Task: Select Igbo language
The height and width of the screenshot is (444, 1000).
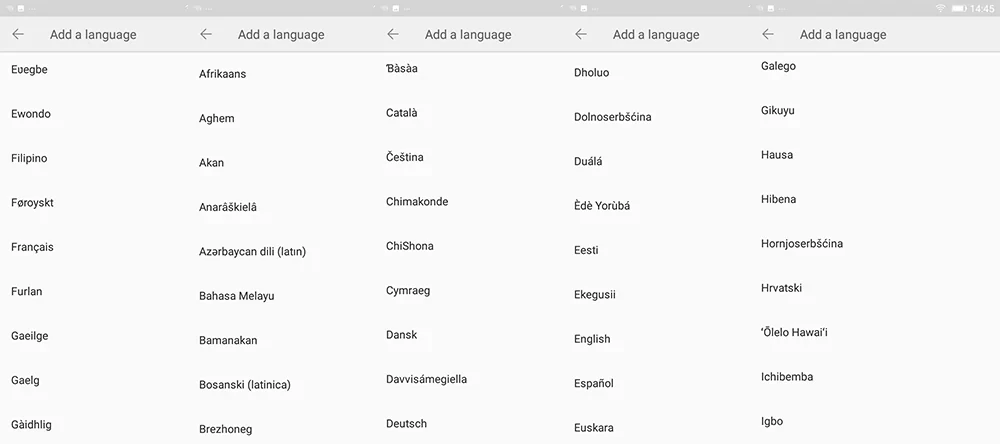Action: [x=772, y=421]
